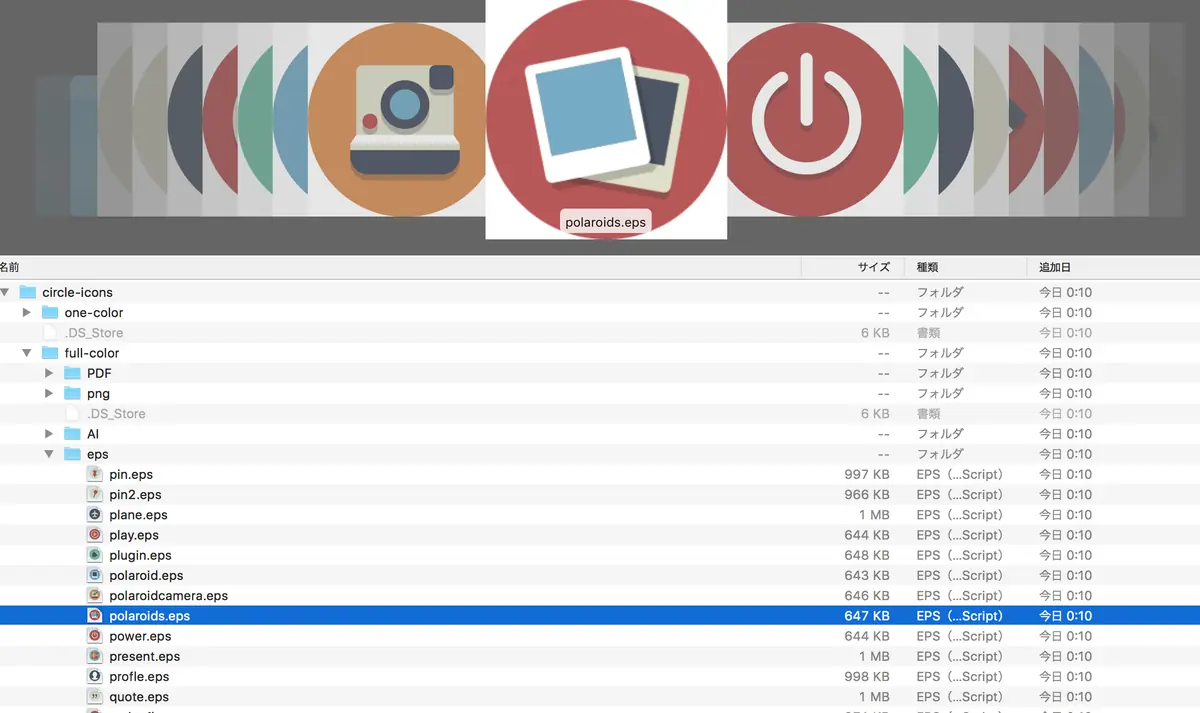Click the polaroidcamera.eps file icon
The width and height of the screenshot is (1200, 713).
pos(95,595)
